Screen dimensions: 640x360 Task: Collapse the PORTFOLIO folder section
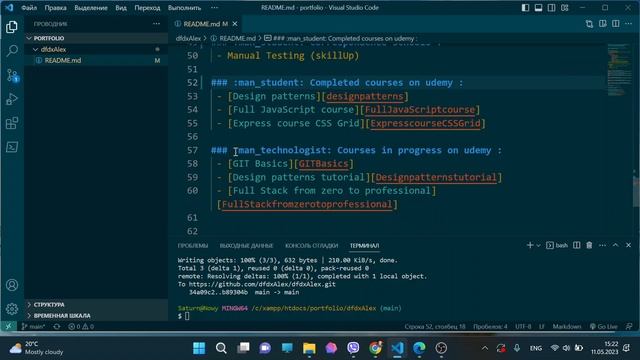click(x=29, y=38)
